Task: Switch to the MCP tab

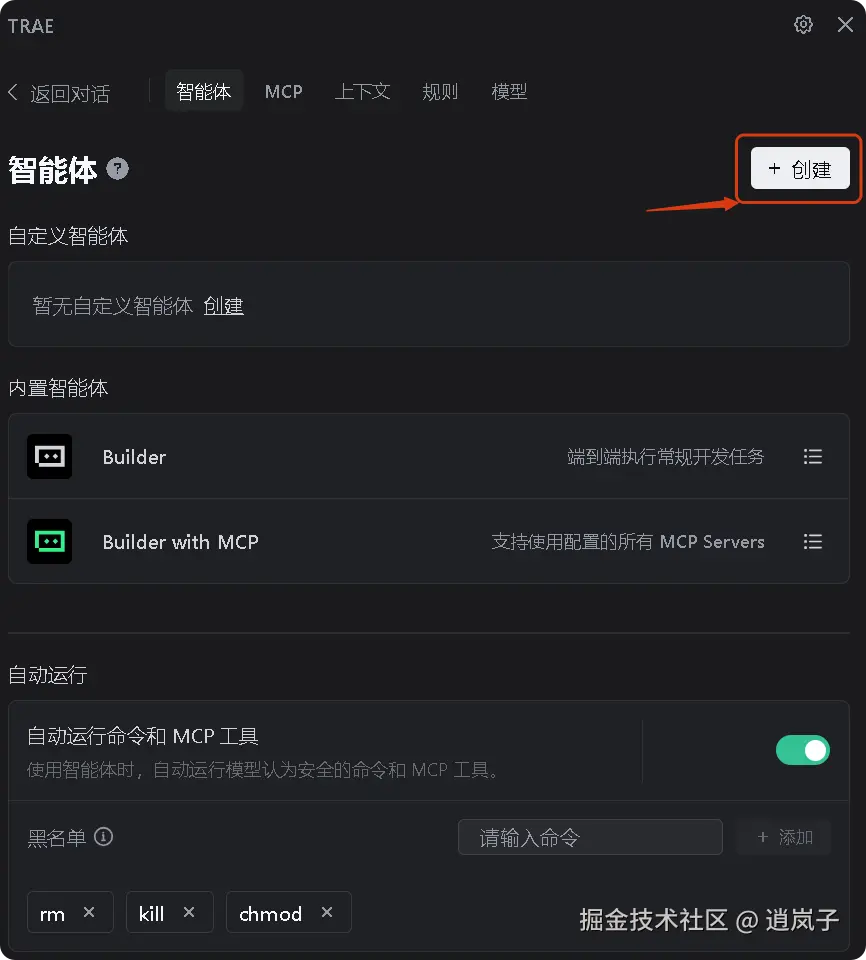Action: (284, 92)
